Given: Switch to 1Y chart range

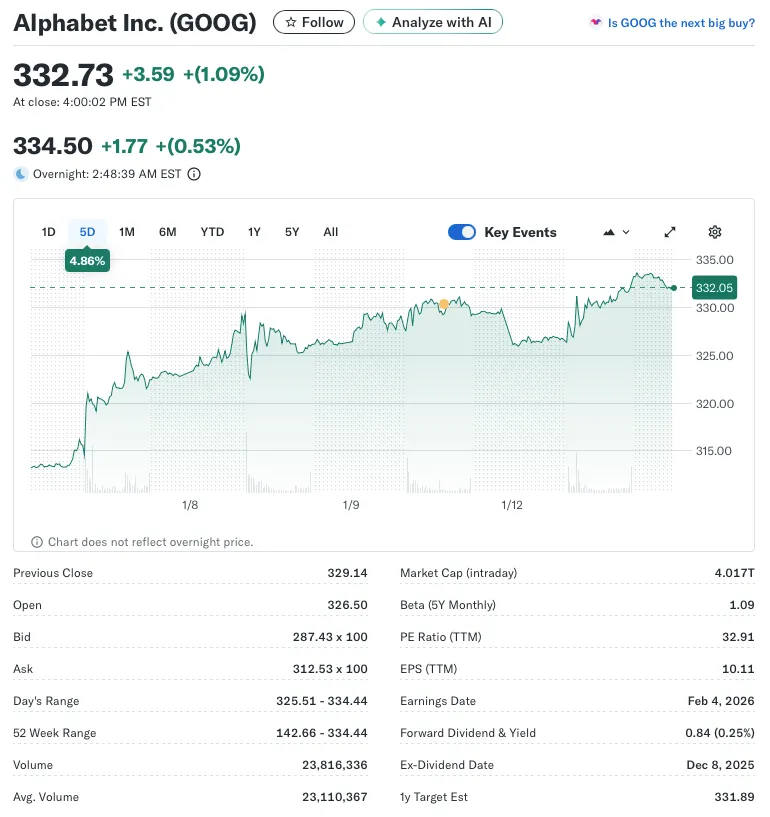Looking at the screenshot, I should point(254,232).
